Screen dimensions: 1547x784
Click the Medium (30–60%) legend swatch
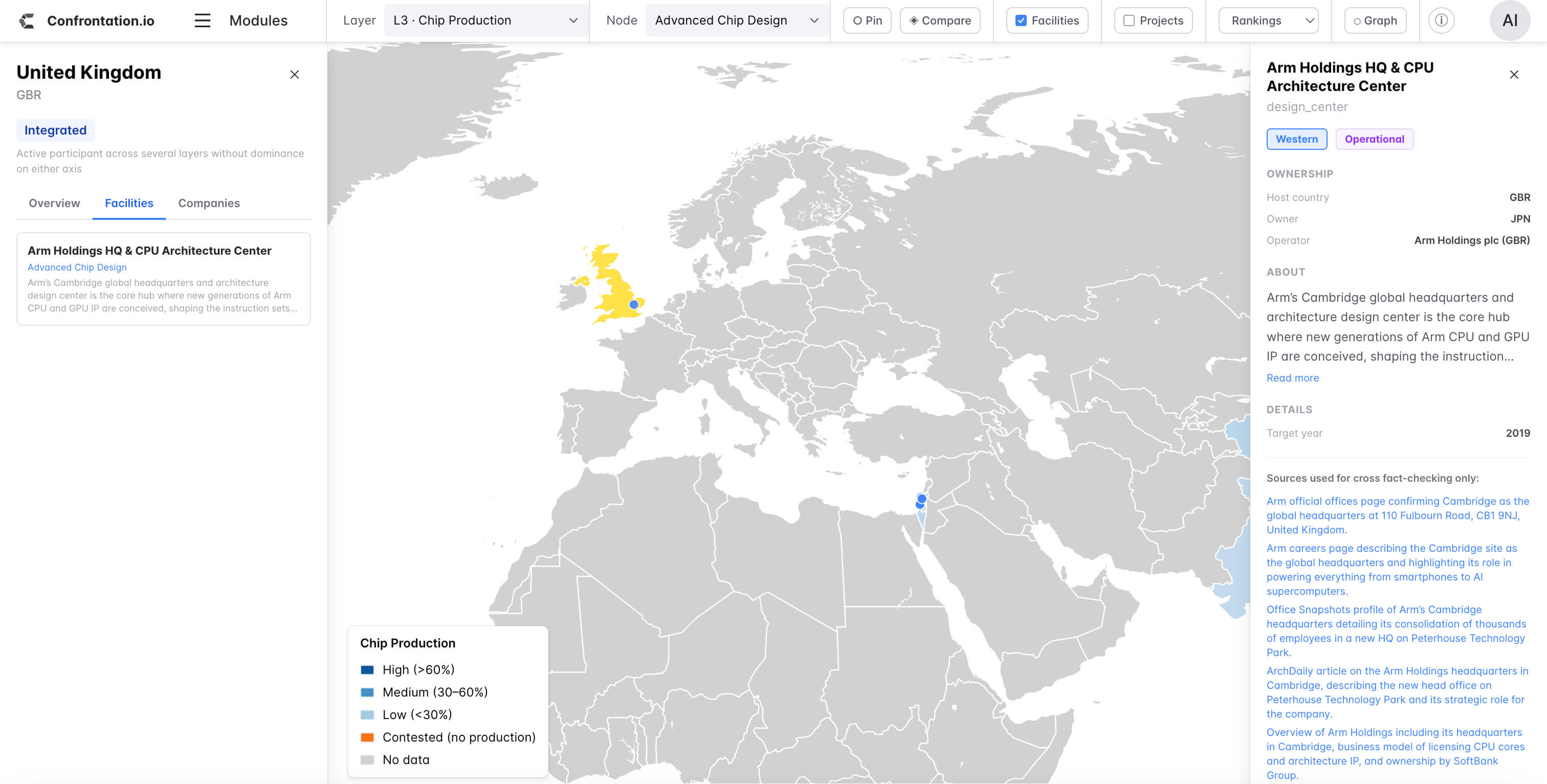(x=367, y=692)
